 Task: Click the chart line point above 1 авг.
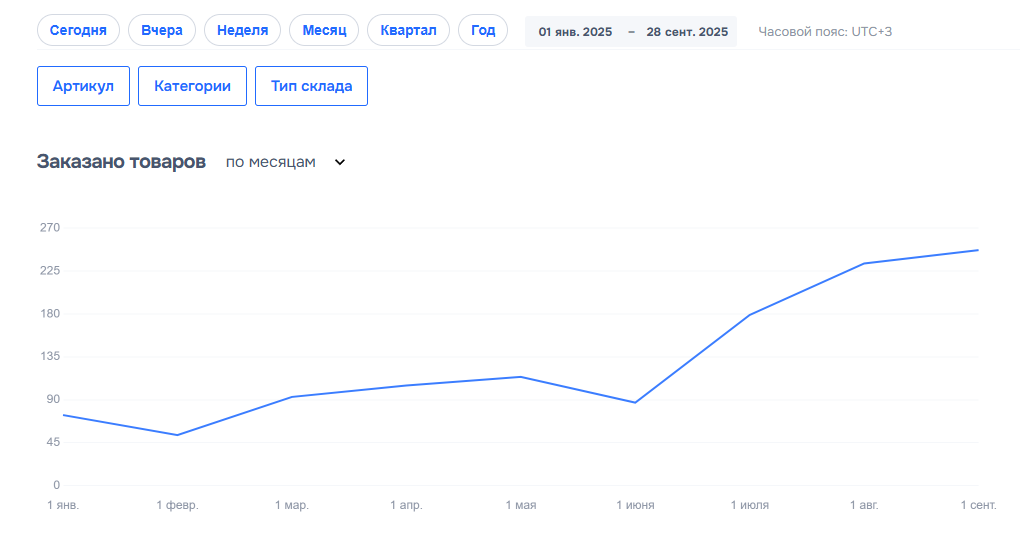pos(864,263)
